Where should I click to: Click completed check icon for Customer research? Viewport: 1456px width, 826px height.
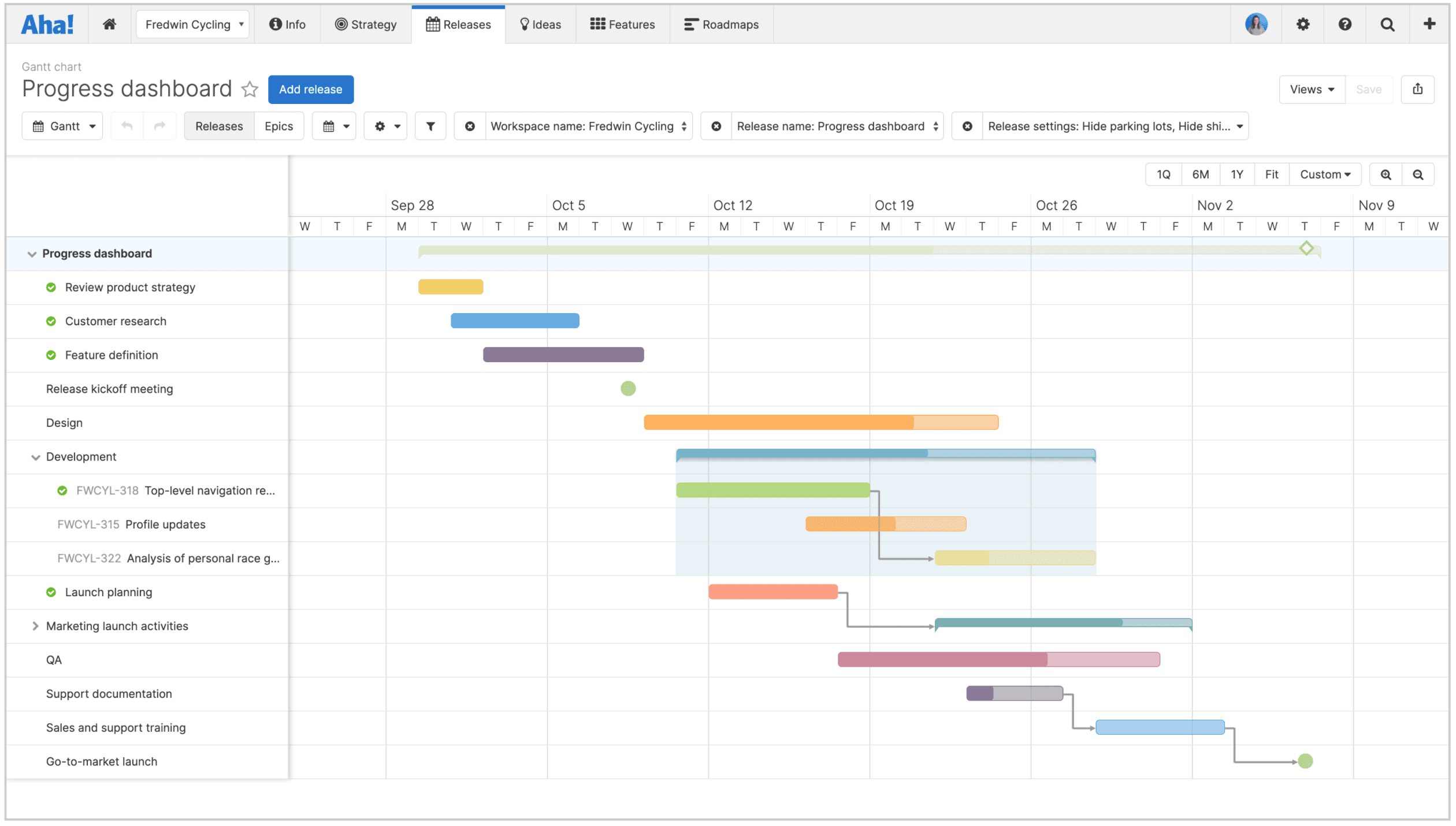pos(51,321)
